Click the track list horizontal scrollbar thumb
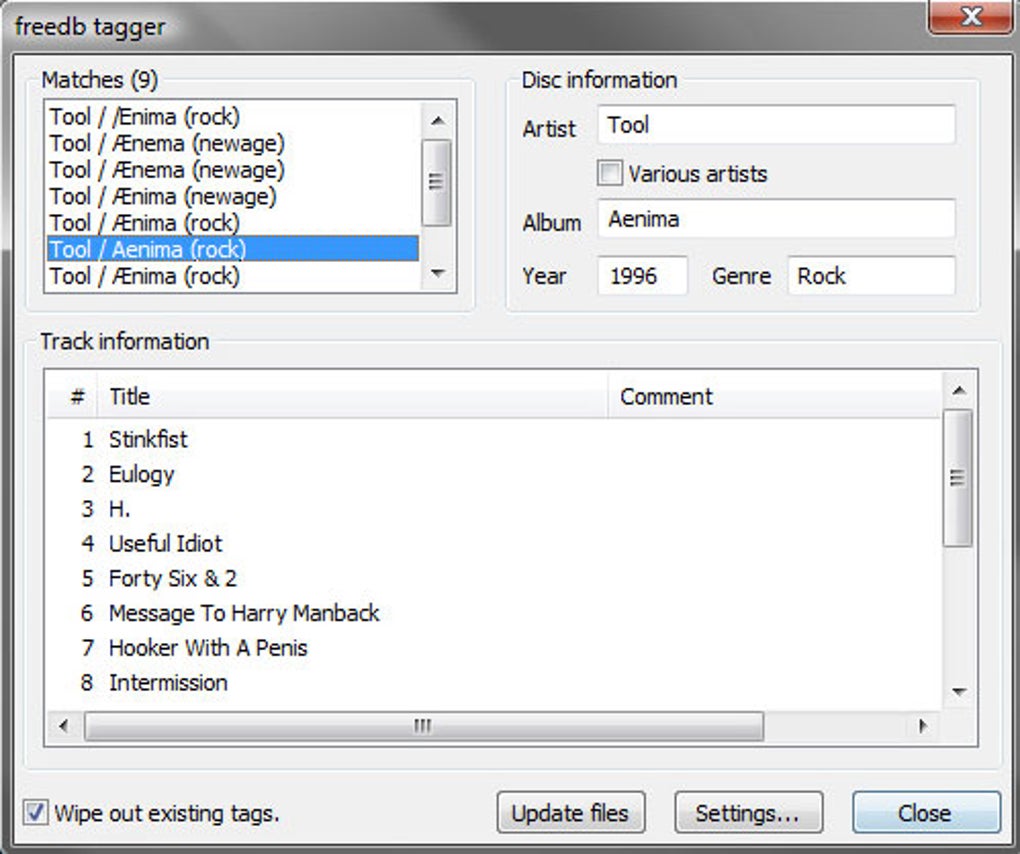This screenshot has height=854, width=1020. (423, 726)
